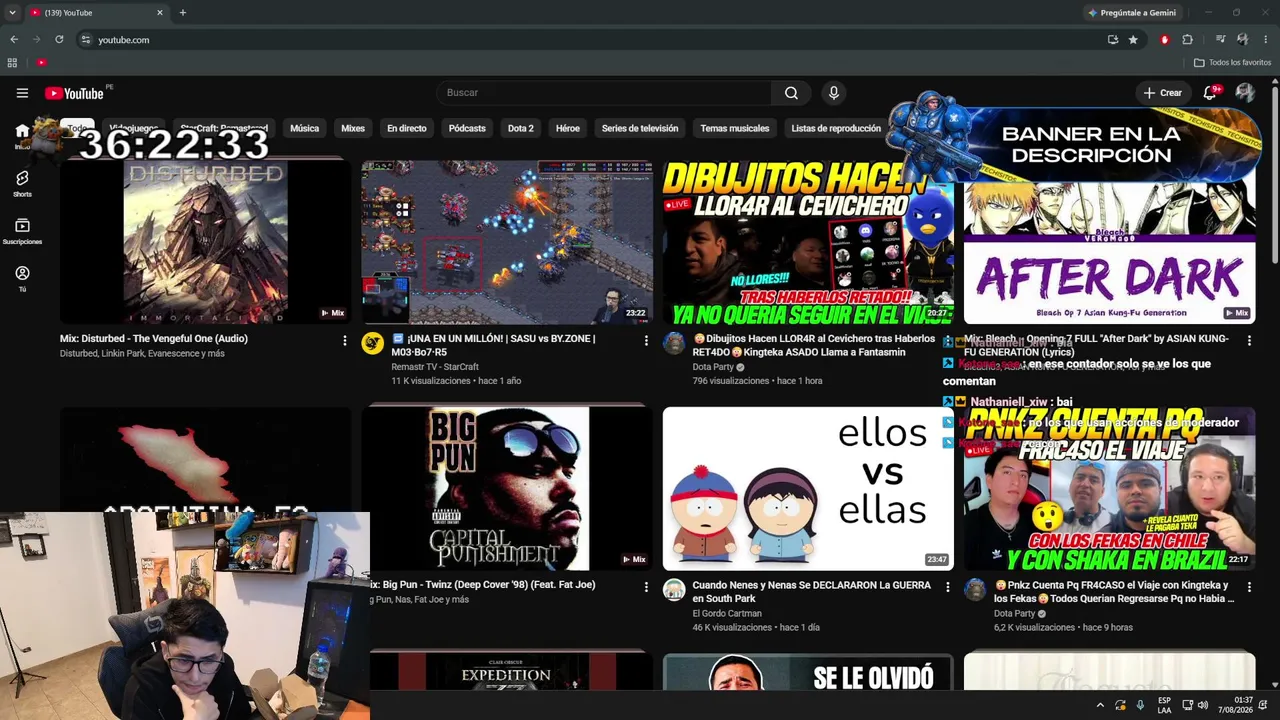Open a new browser tab

coord(182,12)
